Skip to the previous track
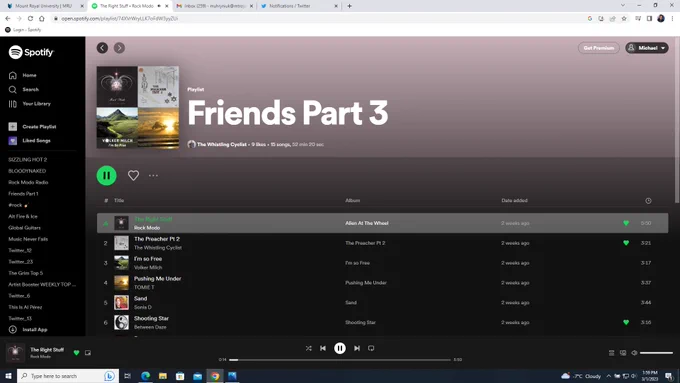 [323, 348]
